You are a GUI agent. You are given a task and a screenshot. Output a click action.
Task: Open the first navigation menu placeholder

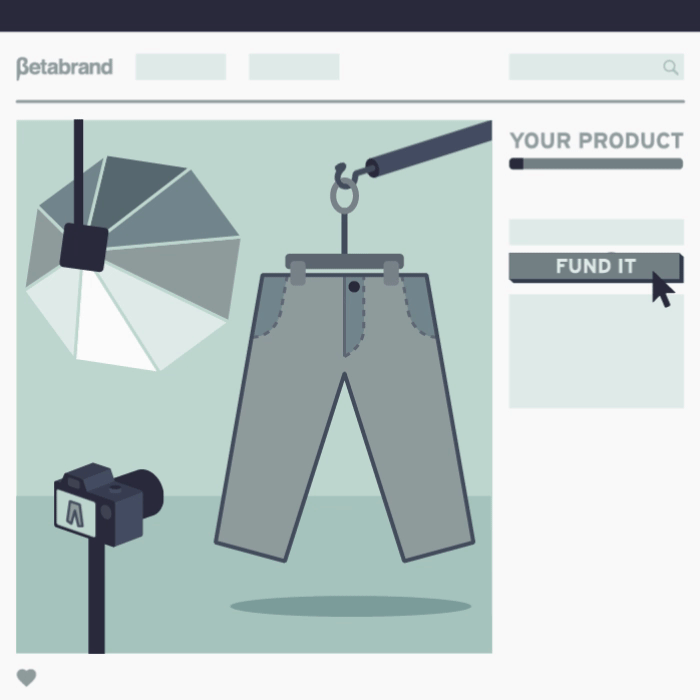pyautogui.click(x=181, y=67)
